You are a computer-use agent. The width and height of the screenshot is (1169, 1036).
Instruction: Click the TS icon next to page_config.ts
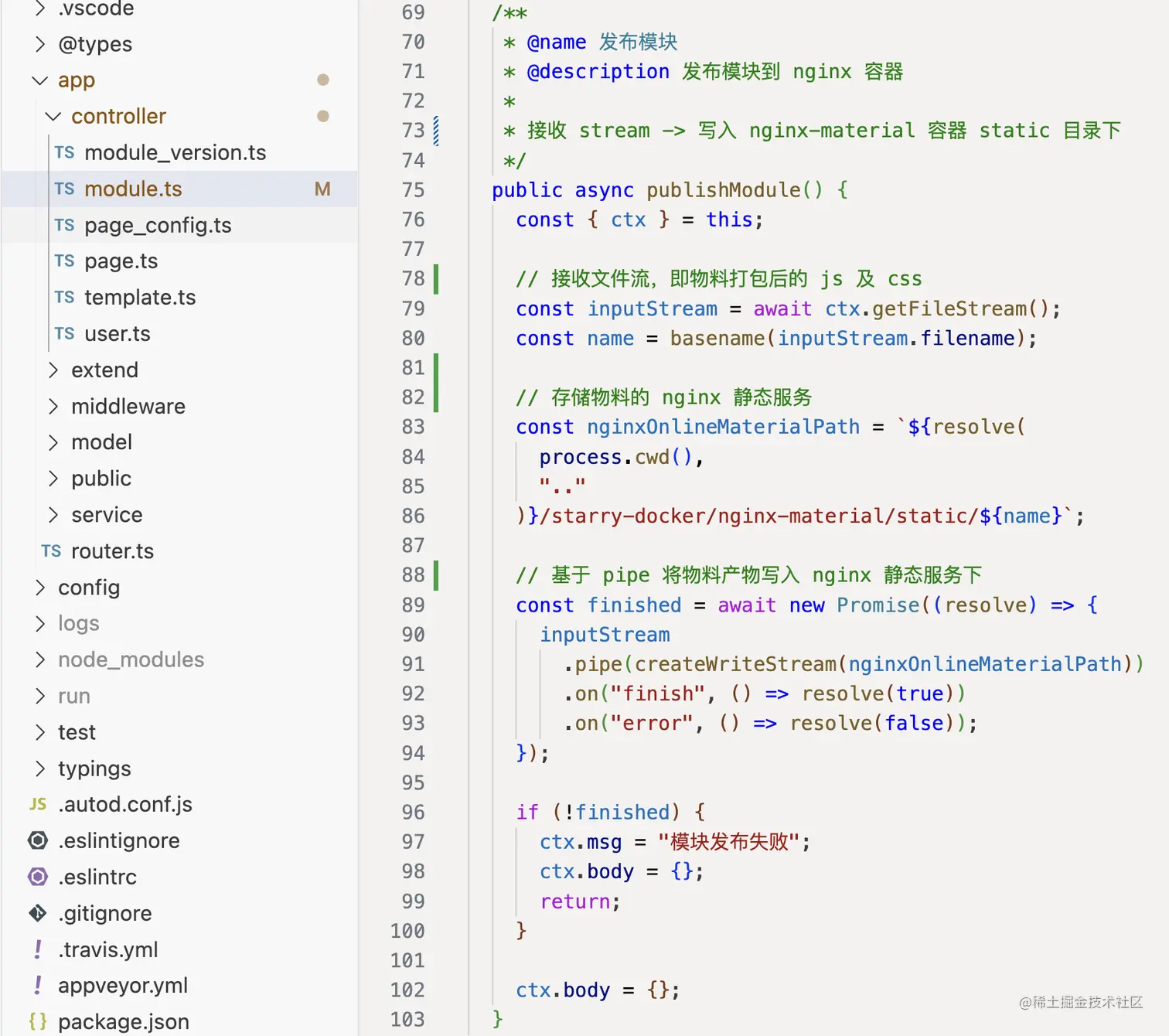[65, 225]
